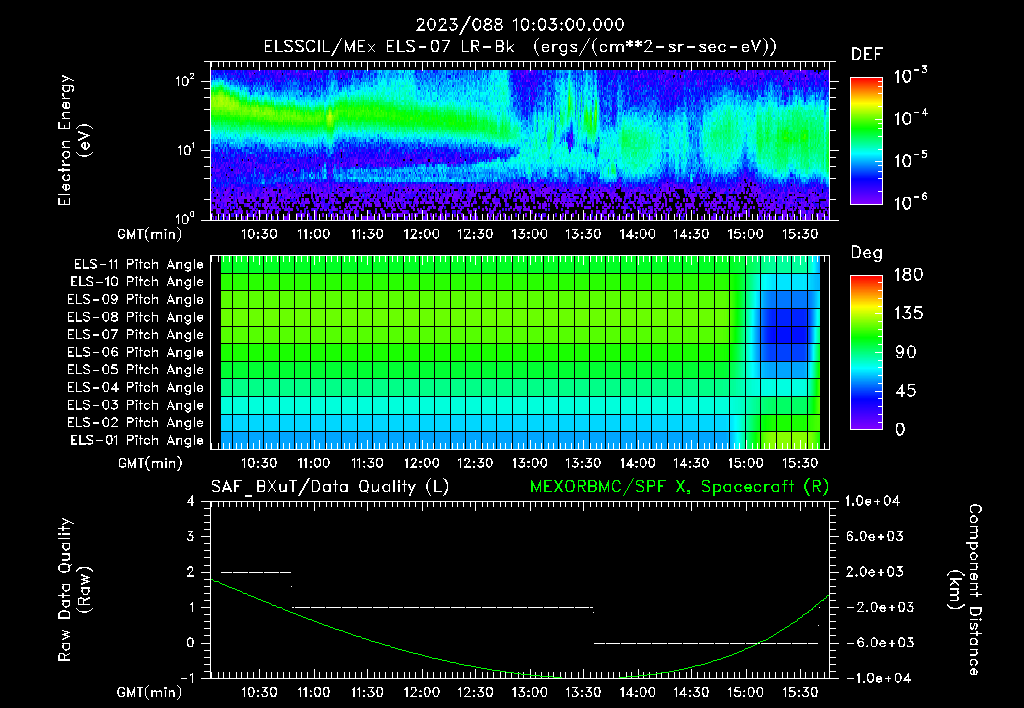Click the DEF label above the top color bar
The image size is (1024, 708).
tap(867, 55)
